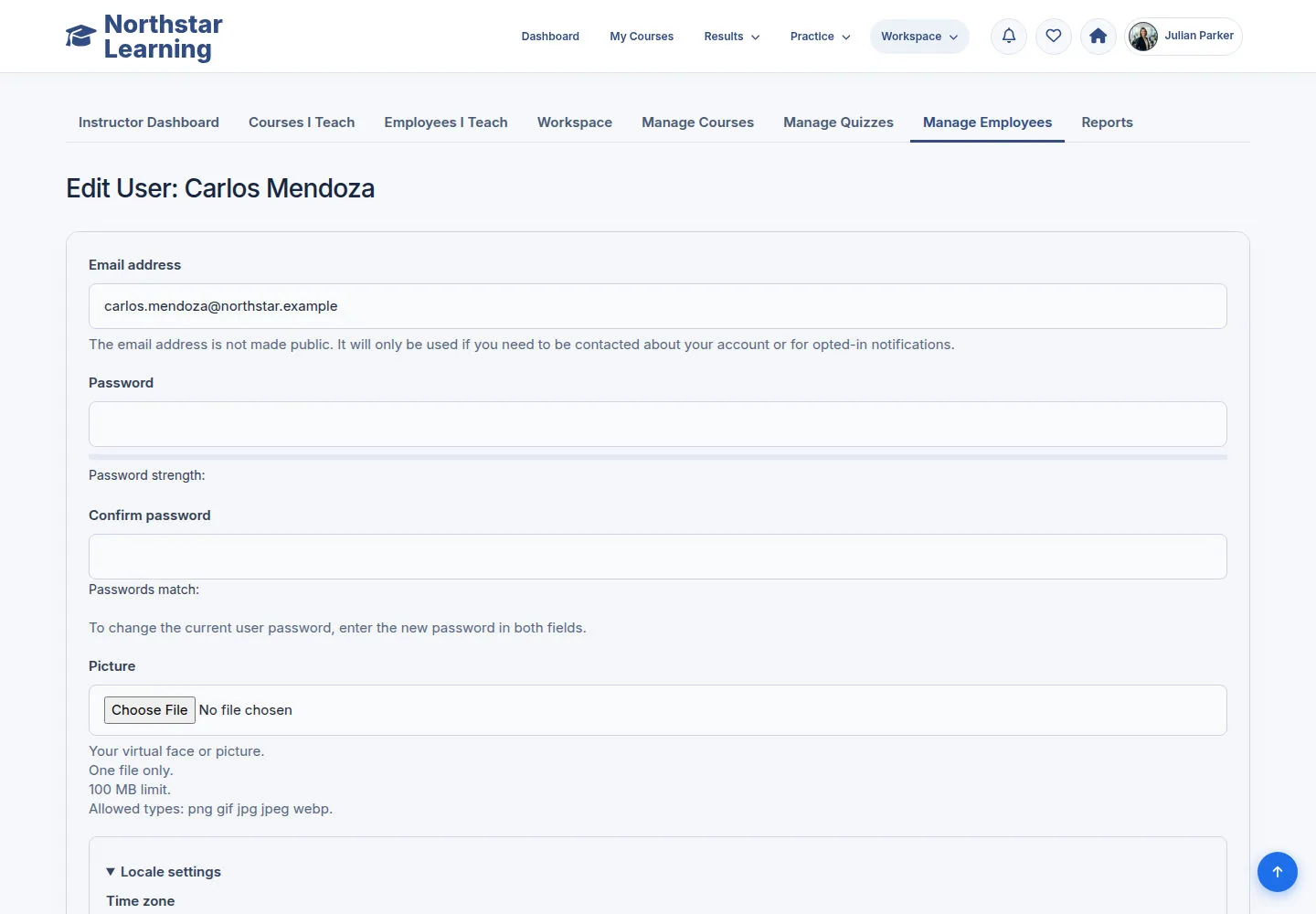Open the My Courses link

(x=642, y=37)
